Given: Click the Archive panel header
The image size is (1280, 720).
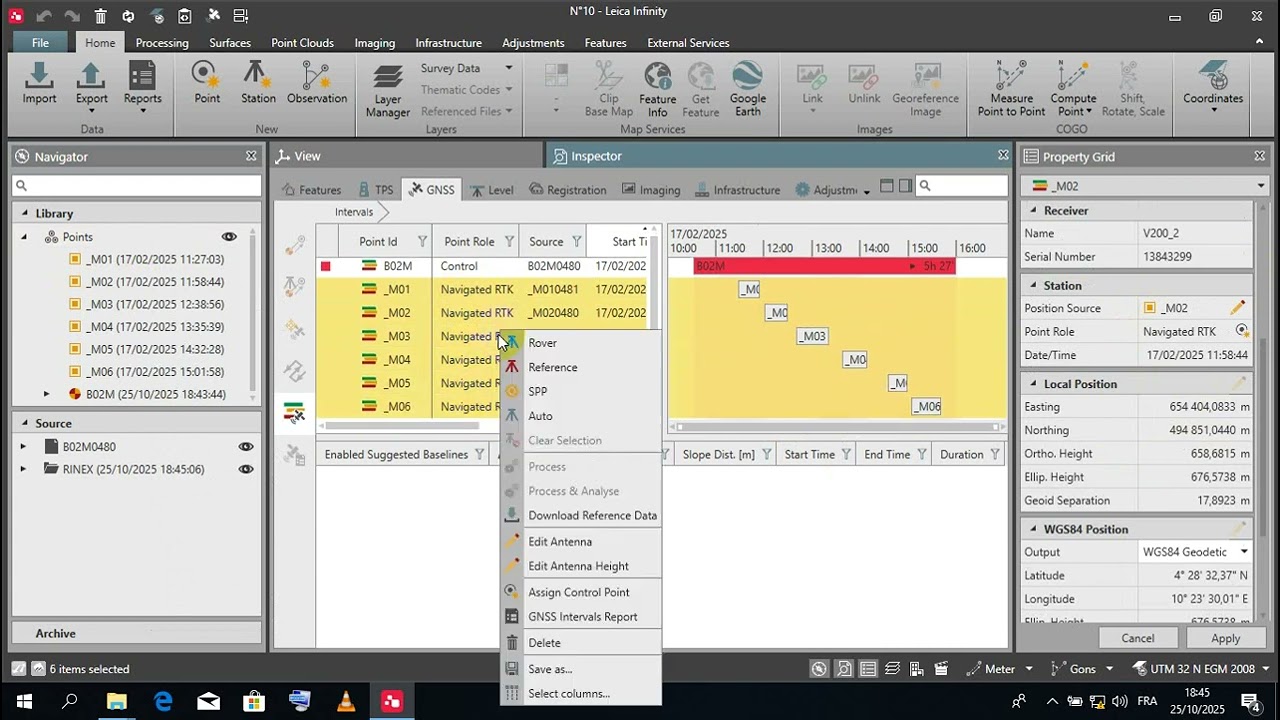Looking at the screenshot, I should [x=137, y=633].
